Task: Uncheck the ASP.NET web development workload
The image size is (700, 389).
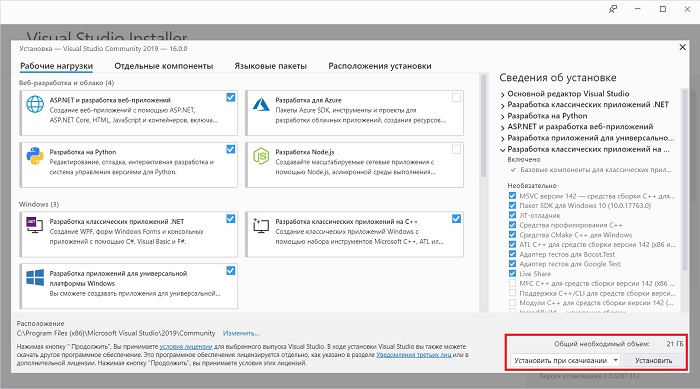Action: [x=230, y=97]
